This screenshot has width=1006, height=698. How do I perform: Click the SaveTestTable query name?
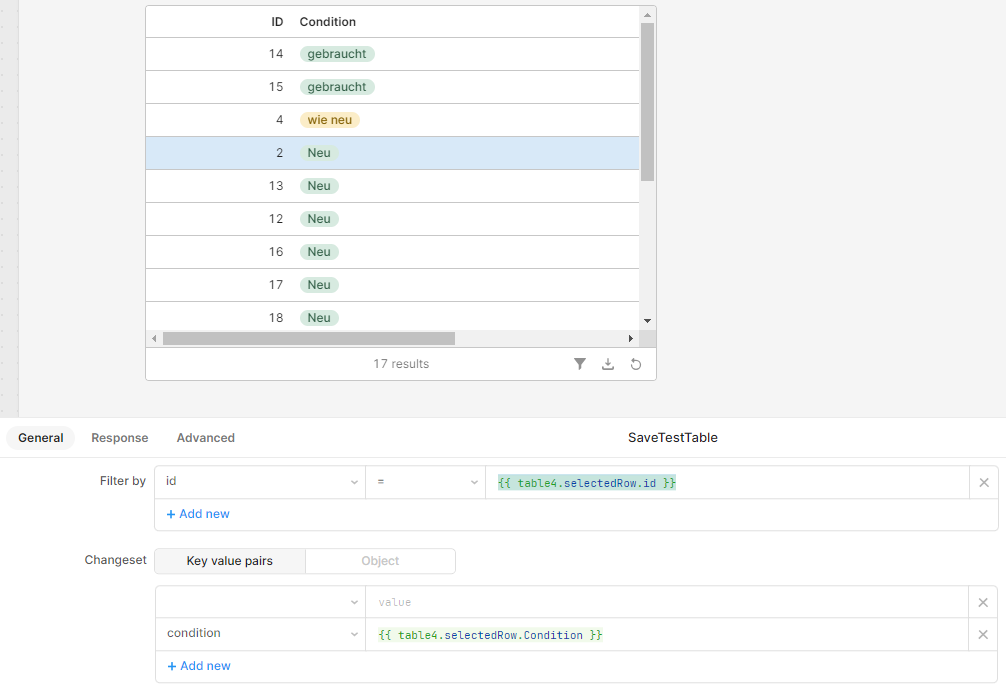click(x=672, y=438)
